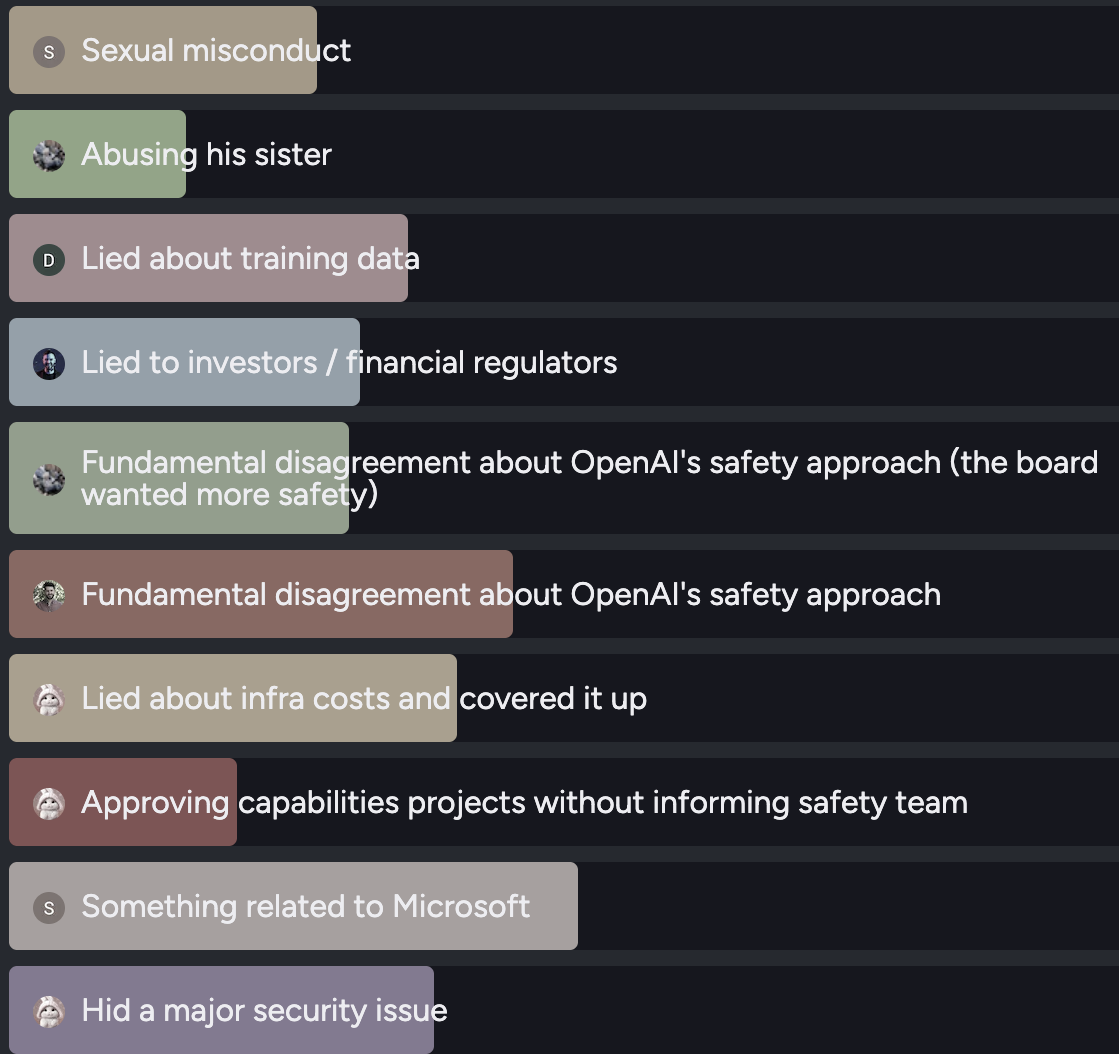Click the avatar by Hid a major security issue
Image resolution: width=1119 pixels, height=1054 pixels.
pyautogui.click(x=49, y=1012)
